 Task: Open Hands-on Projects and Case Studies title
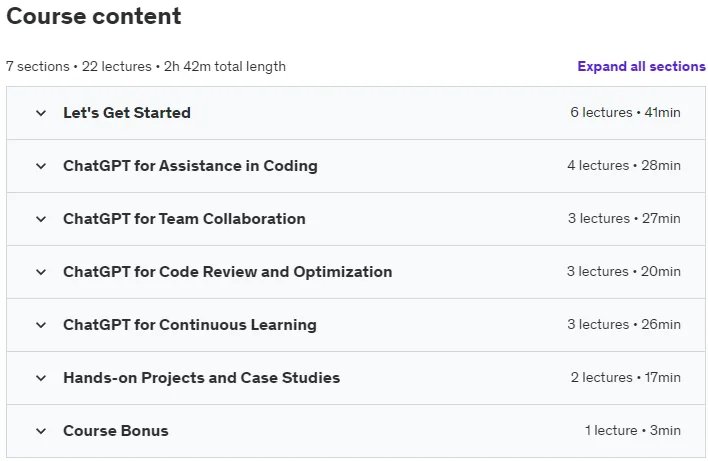201,377
